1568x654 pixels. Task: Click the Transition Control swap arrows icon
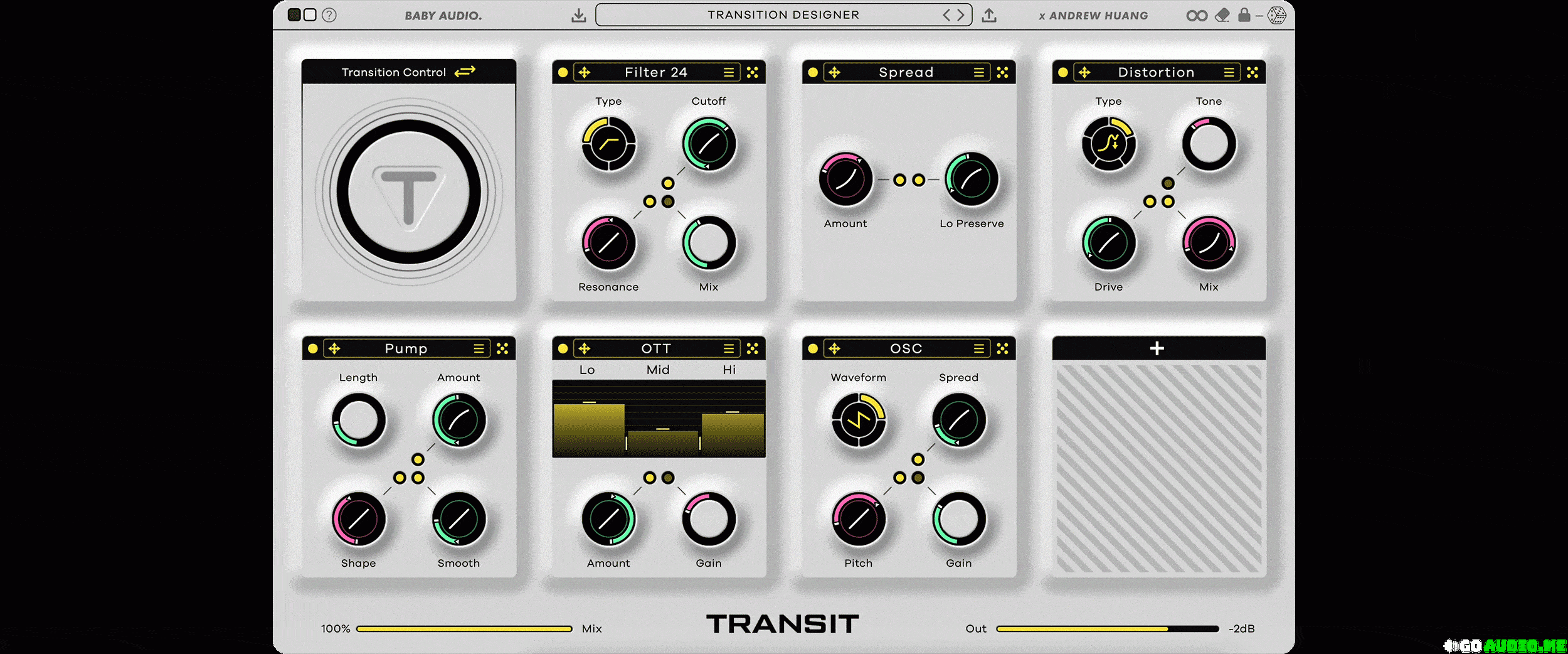(465, 72)
